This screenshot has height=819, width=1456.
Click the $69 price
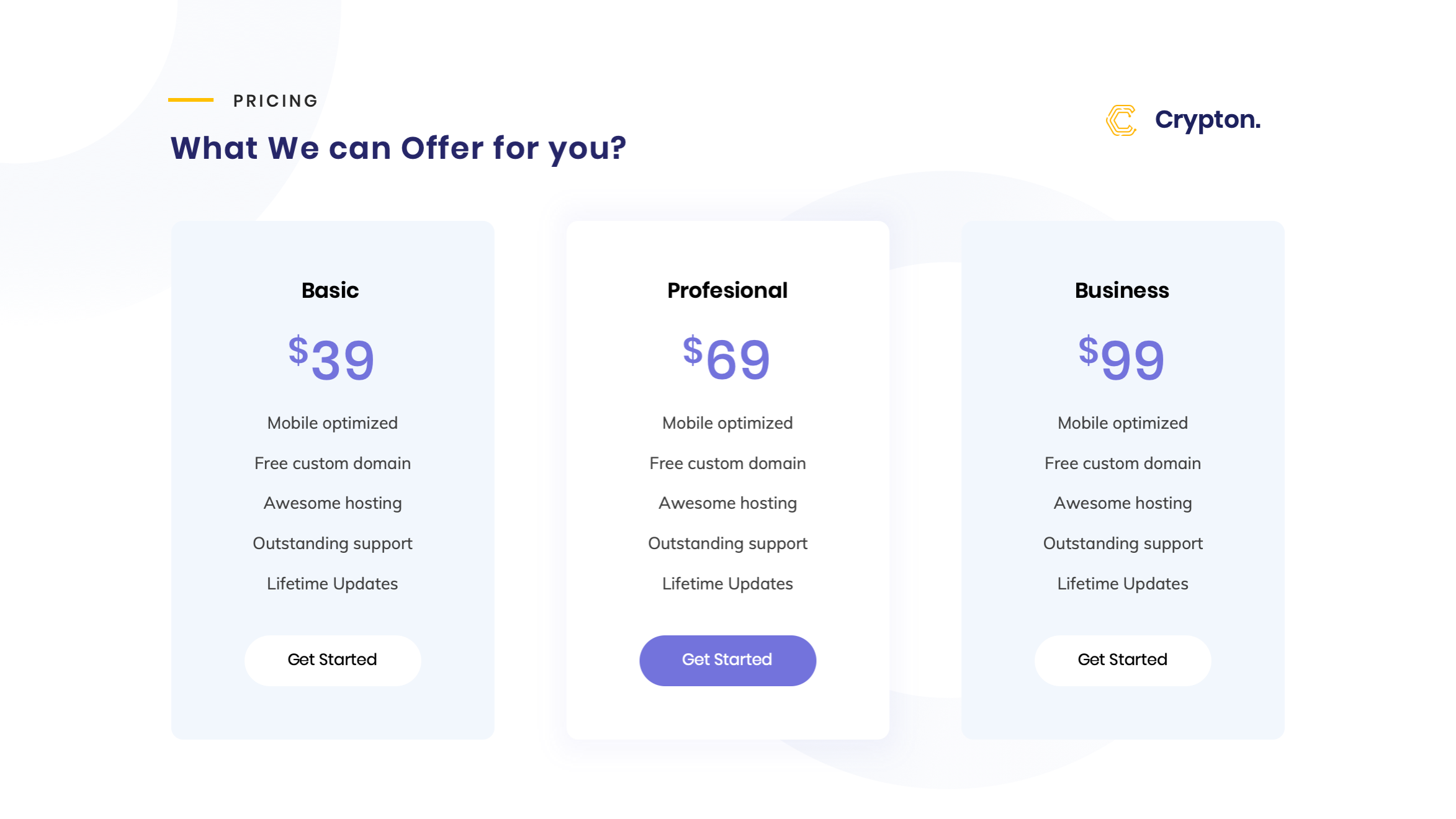(x=727, y=359)
